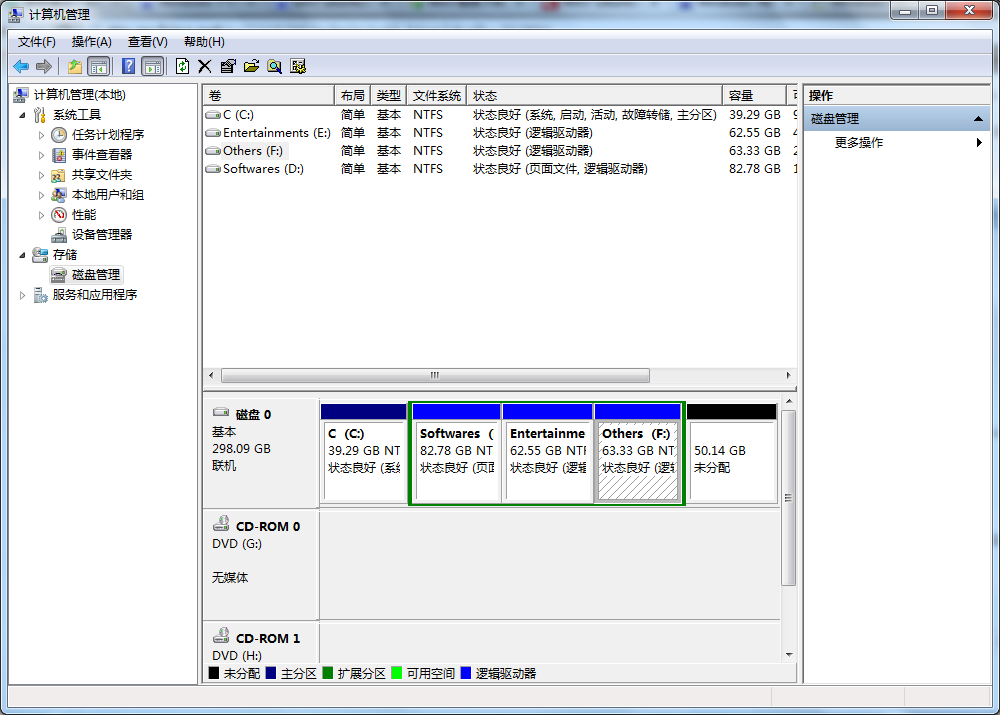Collapse the 系统工具 tree node
Image resolution: width=1000 pixels, height=715 pixels.
[22, 115]
